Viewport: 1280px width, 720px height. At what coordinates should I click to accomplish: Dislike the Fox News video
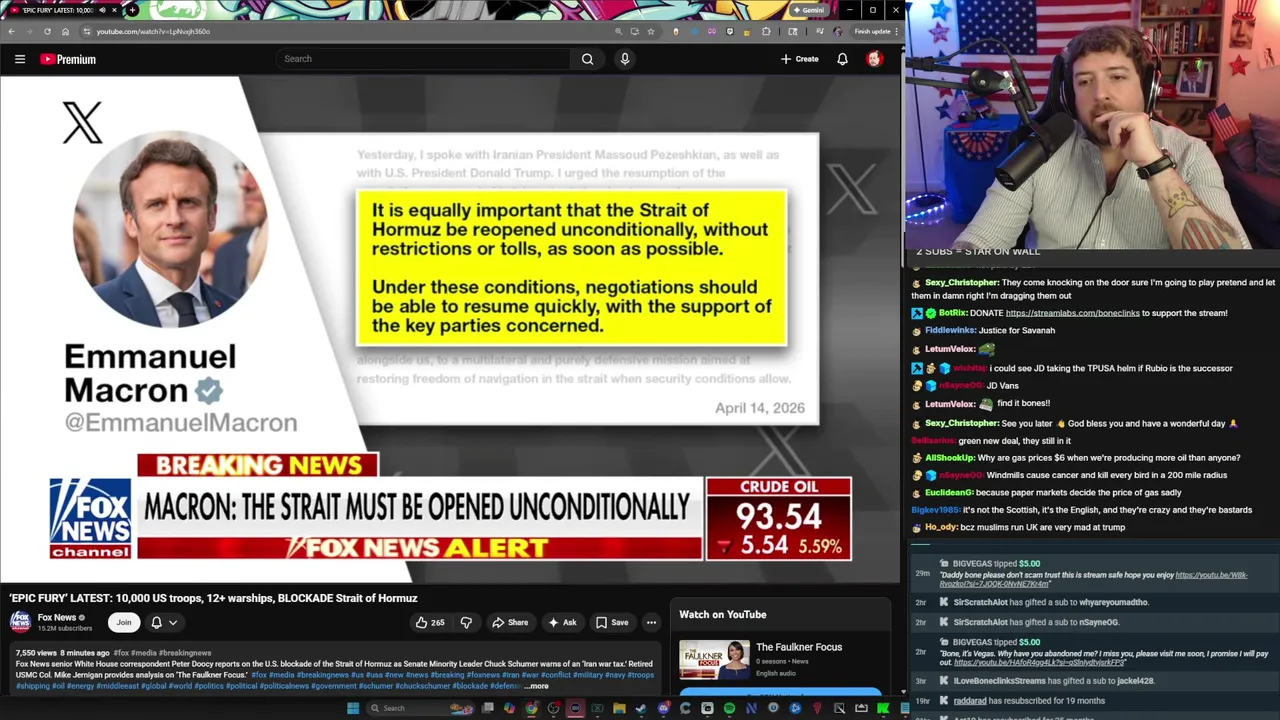[466, 622]
